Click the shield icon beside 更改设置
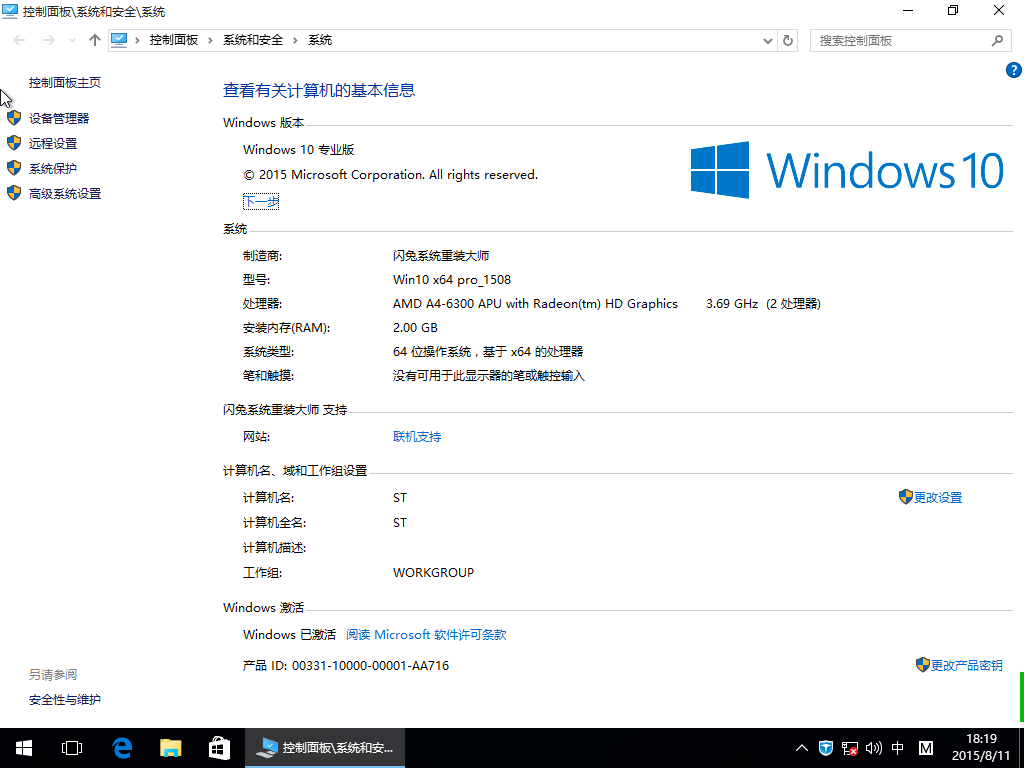This screenshot has width=1024, height=768. (x=906, y=497)
